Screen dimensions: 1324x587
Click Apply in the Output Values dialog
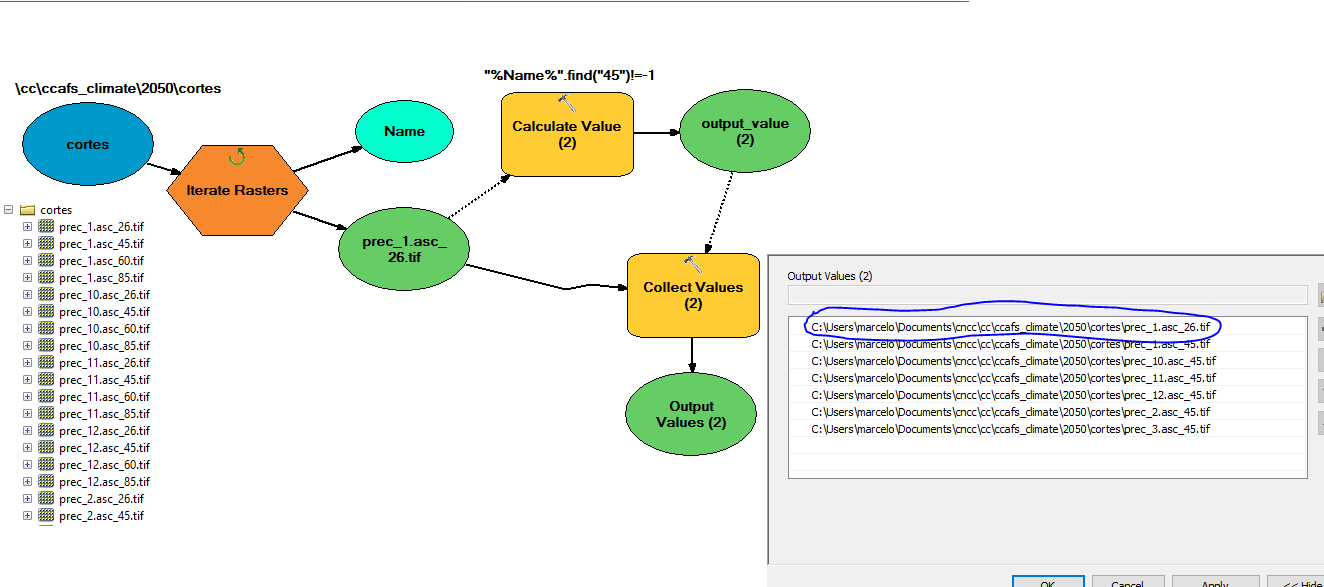pyautogui.click(x=1214, y=582)
